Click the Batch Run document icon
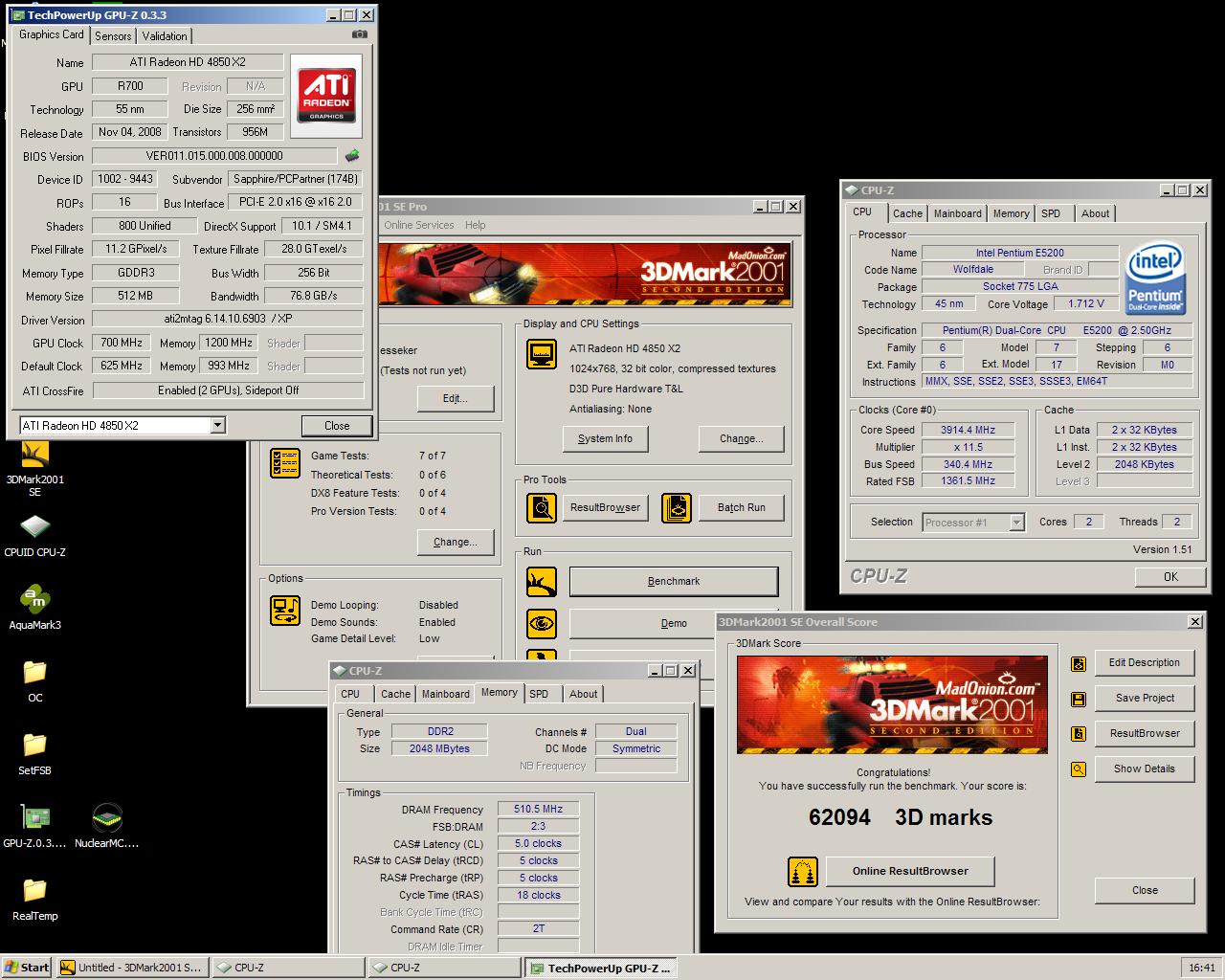Screen dimensions: 1225x980 pyautogui.click(x=676, y=507)
